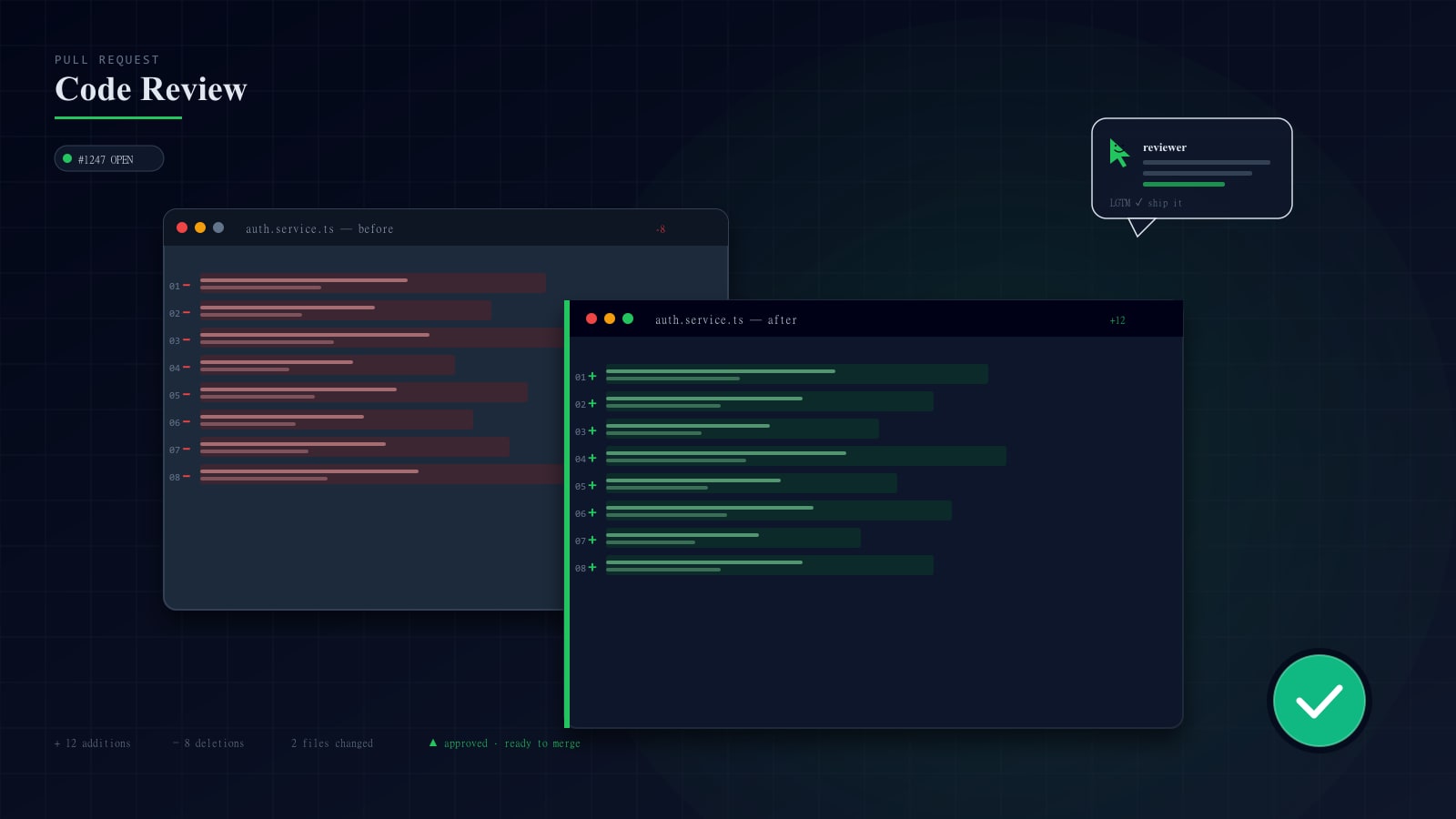Click the green triangle beside approved status
This screenshot has width=1456, height=819.
click(434, 743)
